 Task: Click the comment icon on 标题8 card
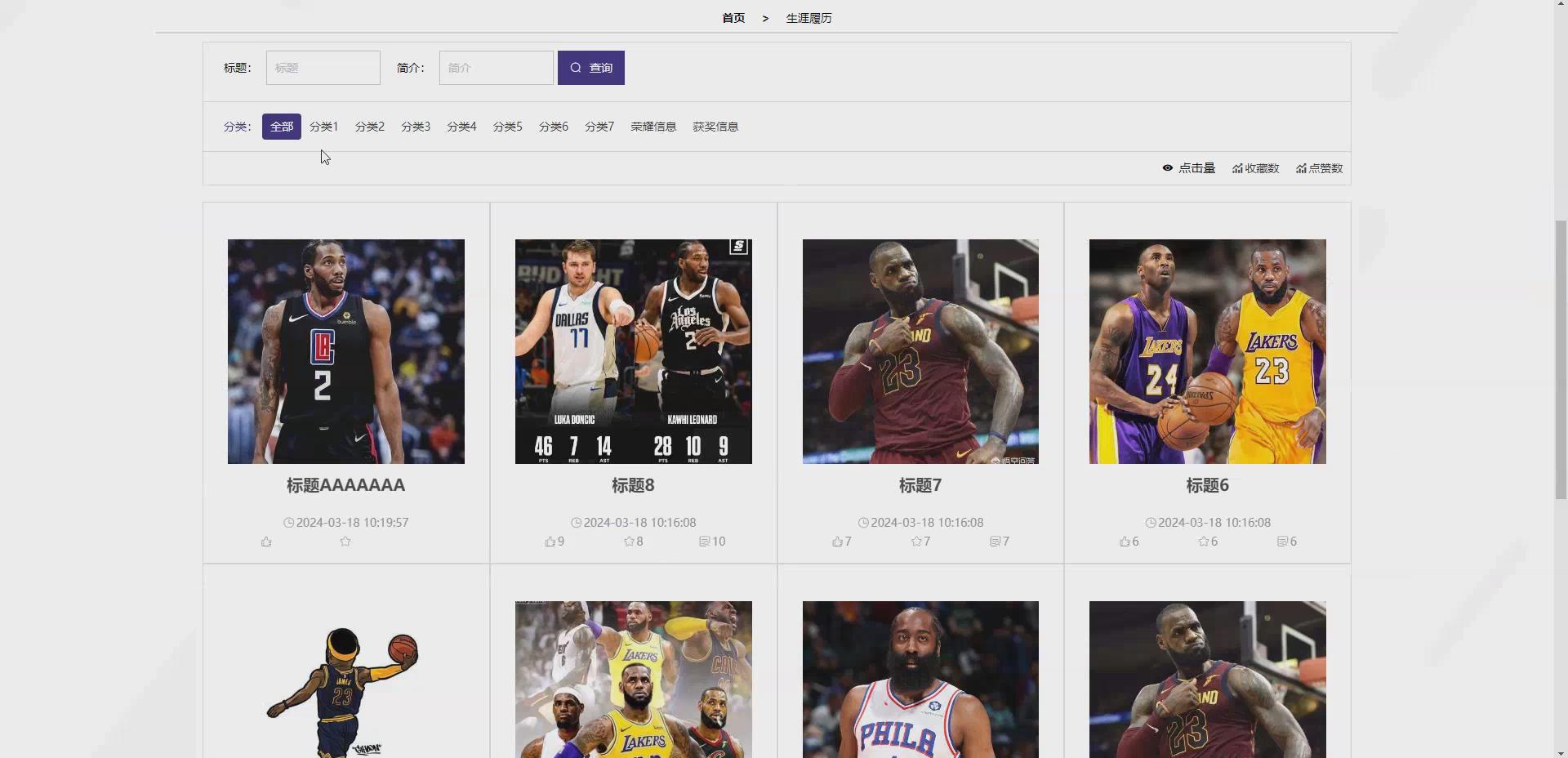point(705,542)
